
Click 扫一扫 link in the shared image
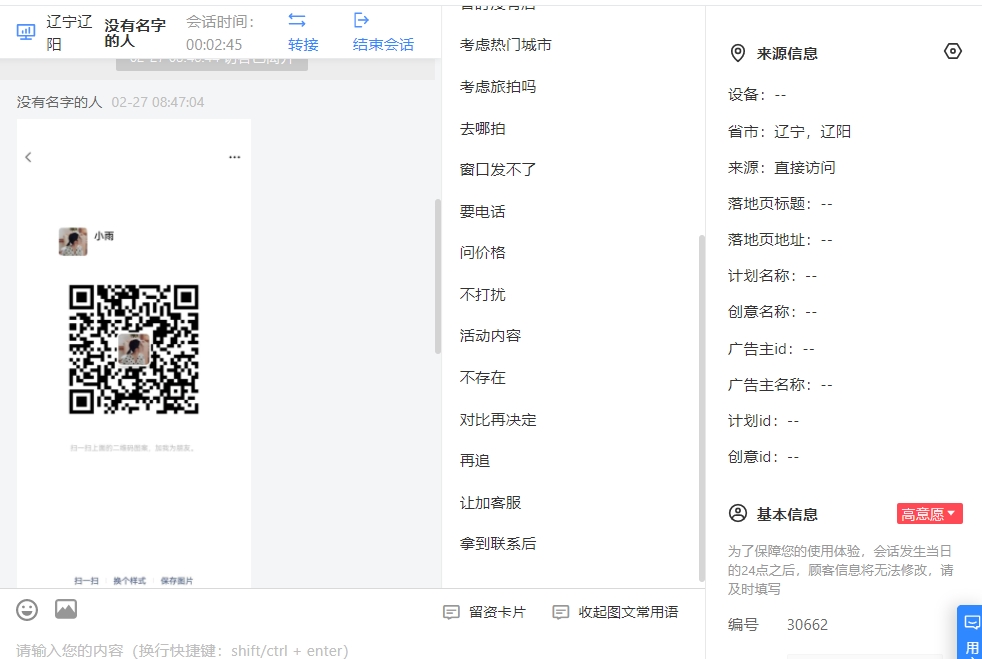pyautogui.click(x=86, y=581)
